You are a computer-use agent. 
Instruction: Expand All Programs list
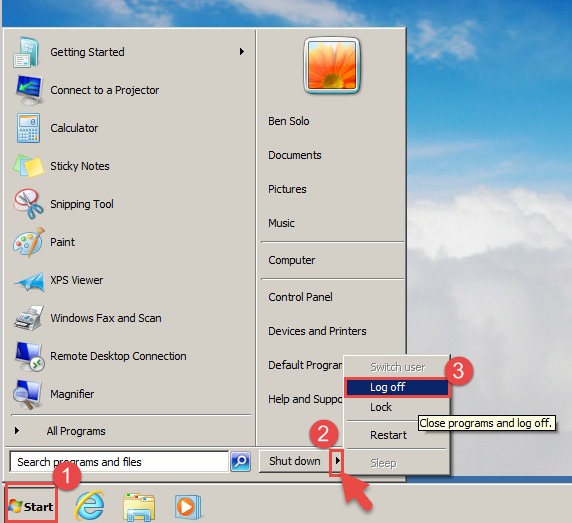click(60, 431)
